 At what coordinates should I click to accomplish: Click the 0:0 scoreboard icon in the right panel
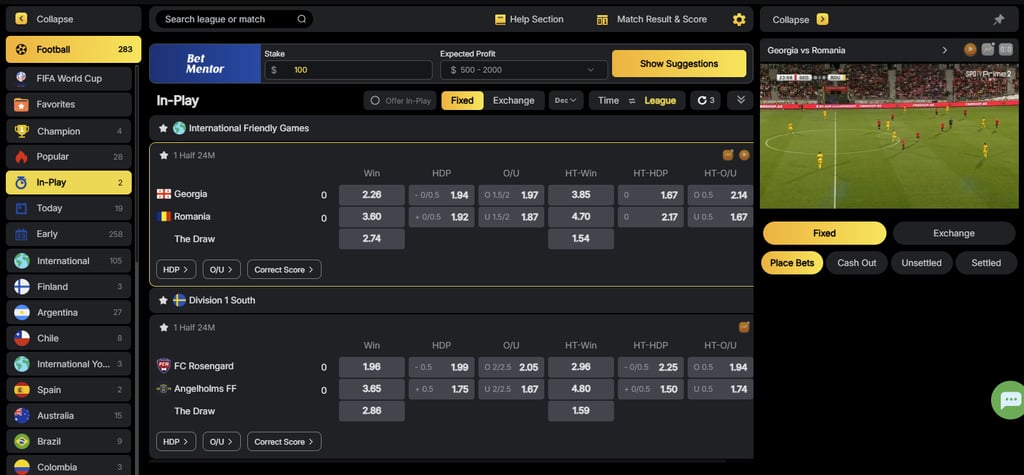point(1006,50)
